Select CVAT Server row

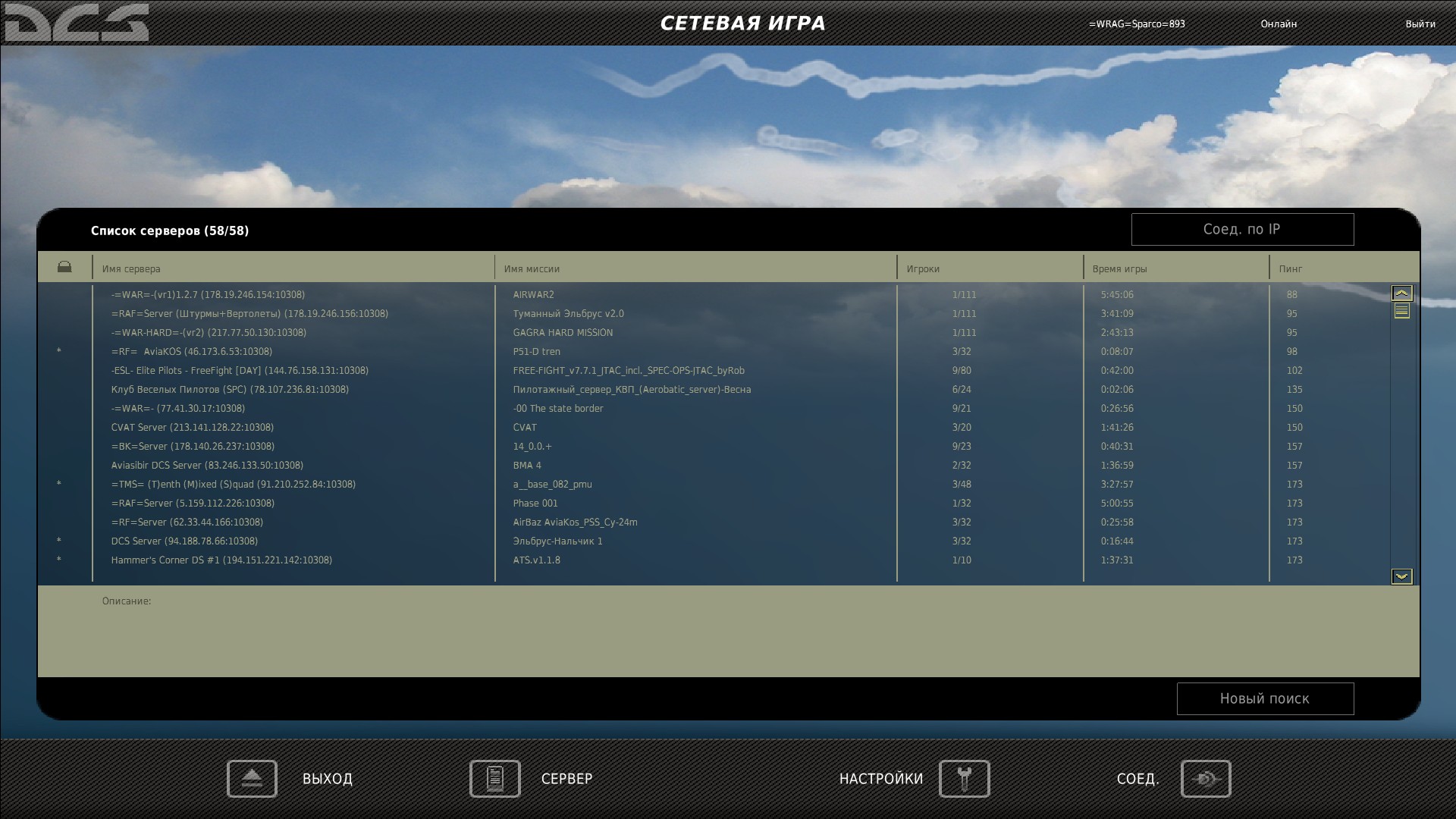click(x=193, y=427)
